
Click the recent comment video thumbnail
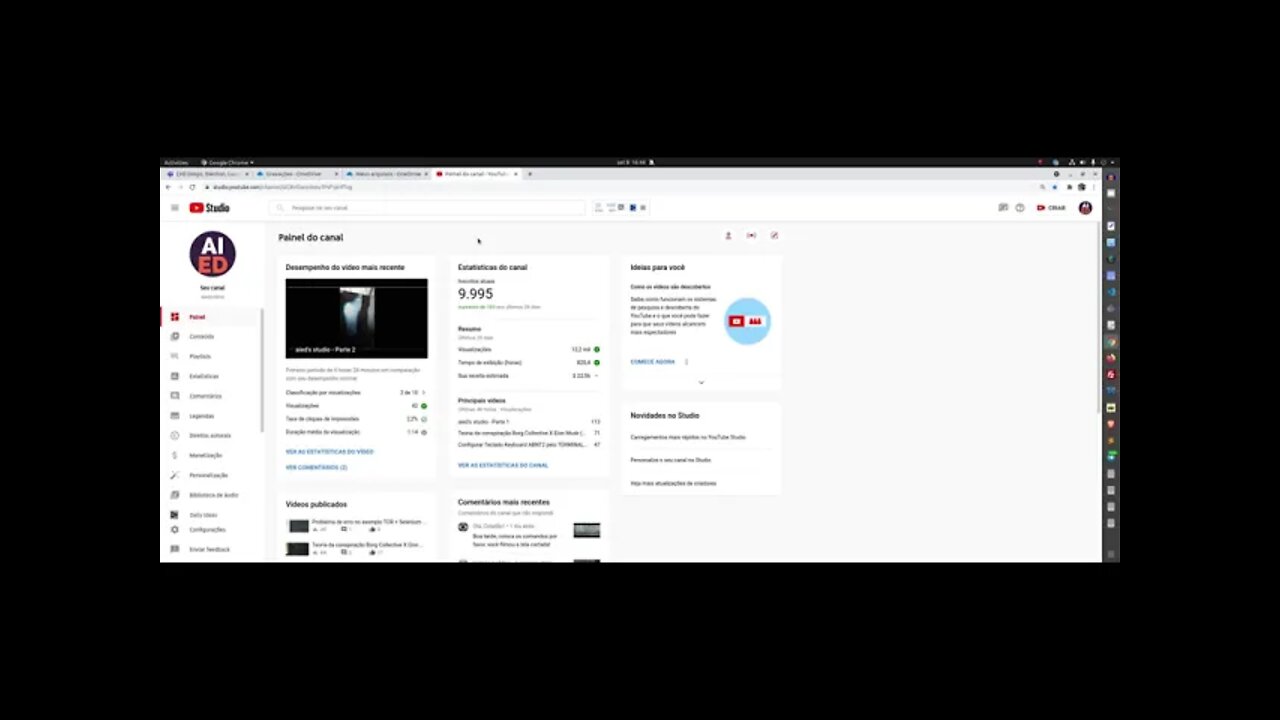tap(587, 530)
